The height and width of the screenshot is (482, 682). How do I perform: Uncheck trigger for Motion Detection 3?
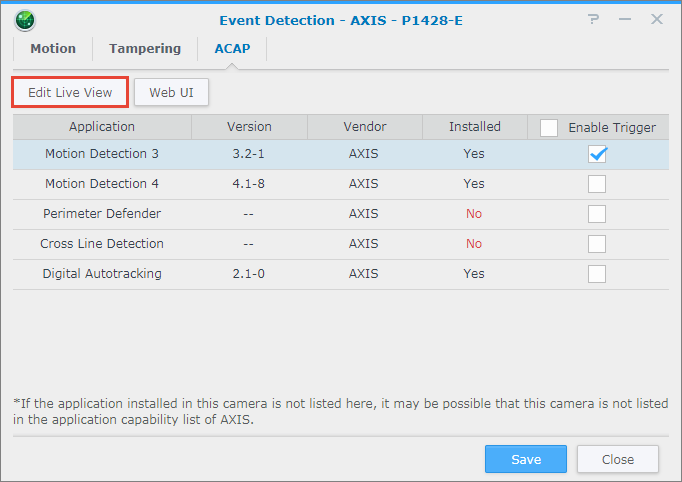(x=597, y=154)
